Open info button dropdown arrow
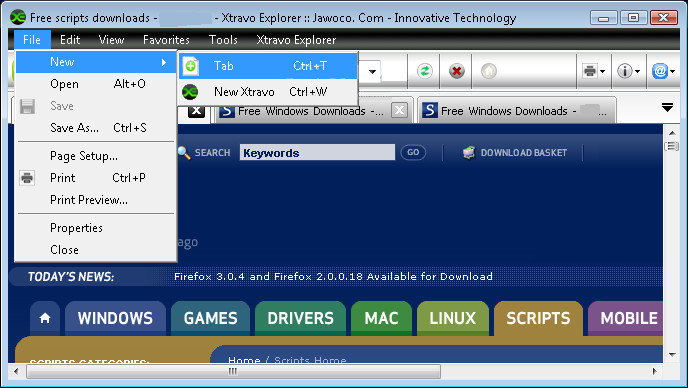688x388 pixels. 637,71
